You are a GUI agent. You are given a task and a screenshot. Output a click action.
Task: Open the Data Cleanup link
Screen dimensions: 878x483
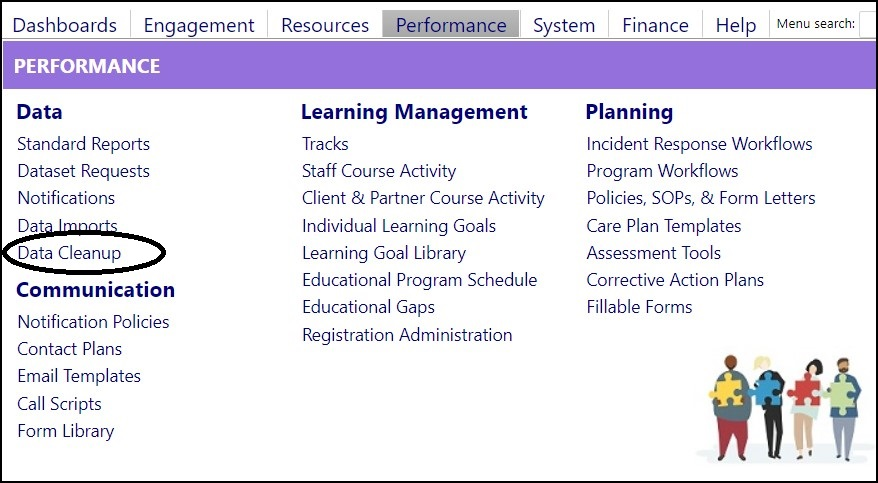point(69,253)
